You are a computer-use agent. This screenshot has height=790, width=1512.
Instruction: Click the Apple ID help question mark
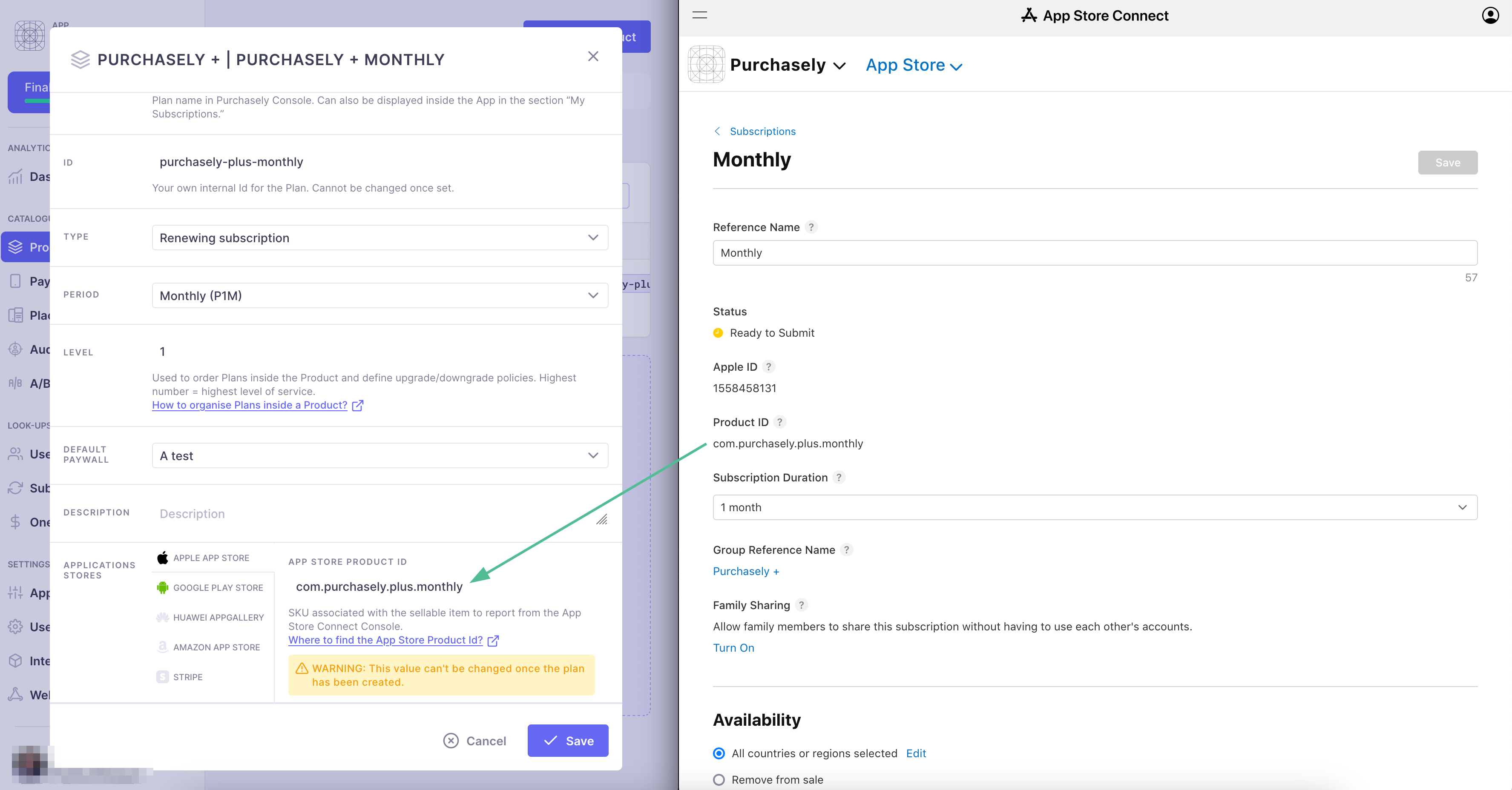768,366
